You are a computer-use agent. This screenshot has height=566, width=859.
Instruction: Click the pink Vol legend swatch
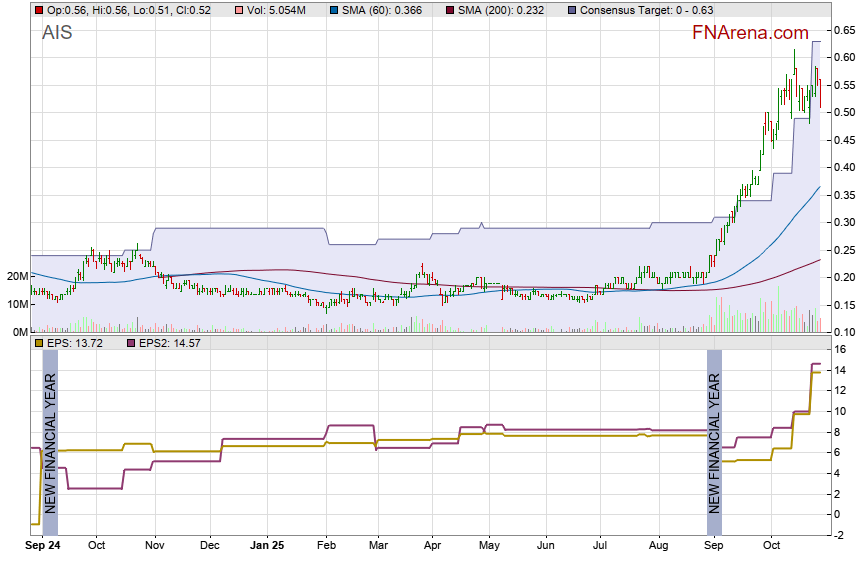point(238,10)
